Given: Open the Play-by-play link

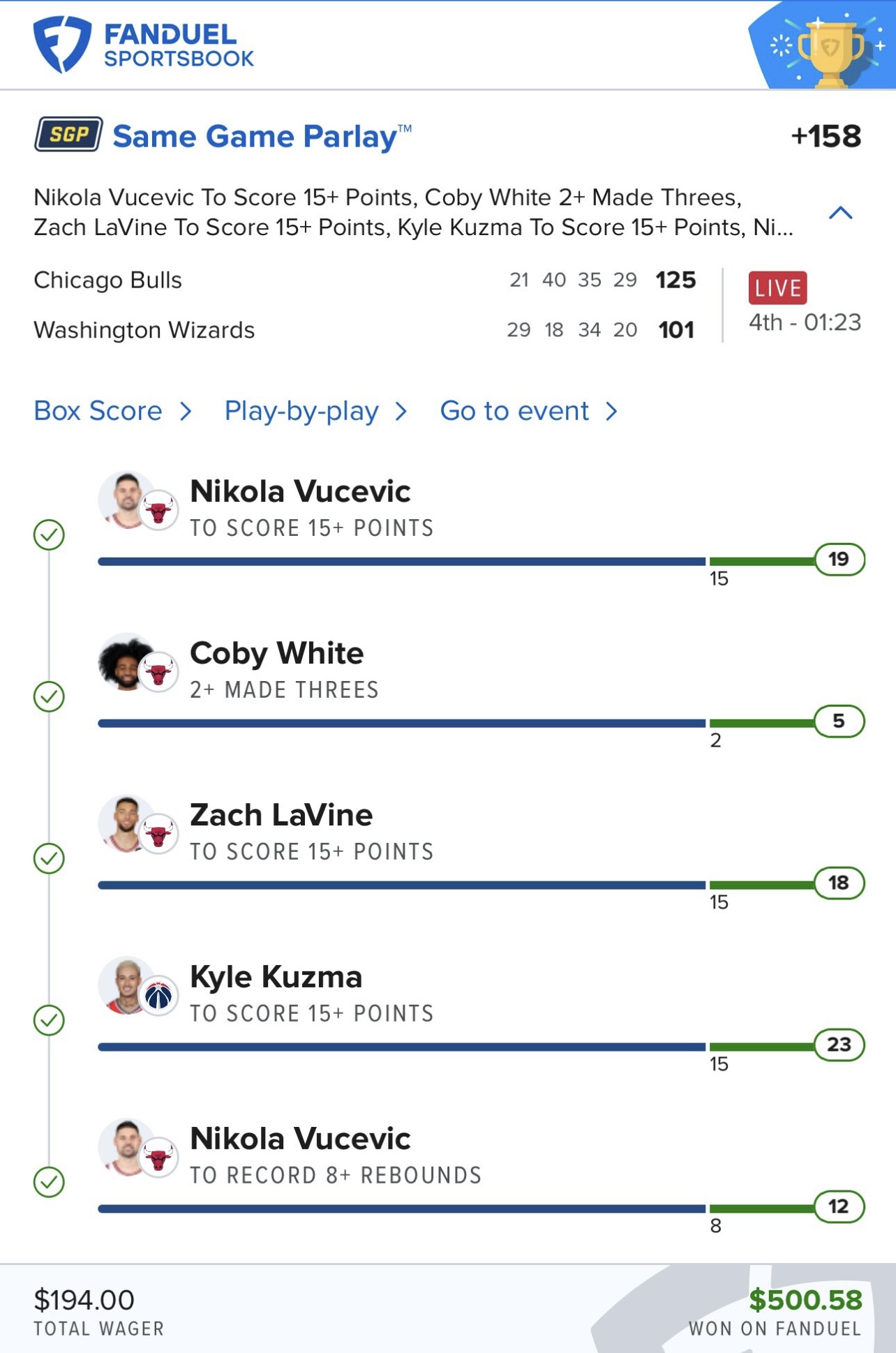Looking at the screenshot, I should tap(301, 412).
